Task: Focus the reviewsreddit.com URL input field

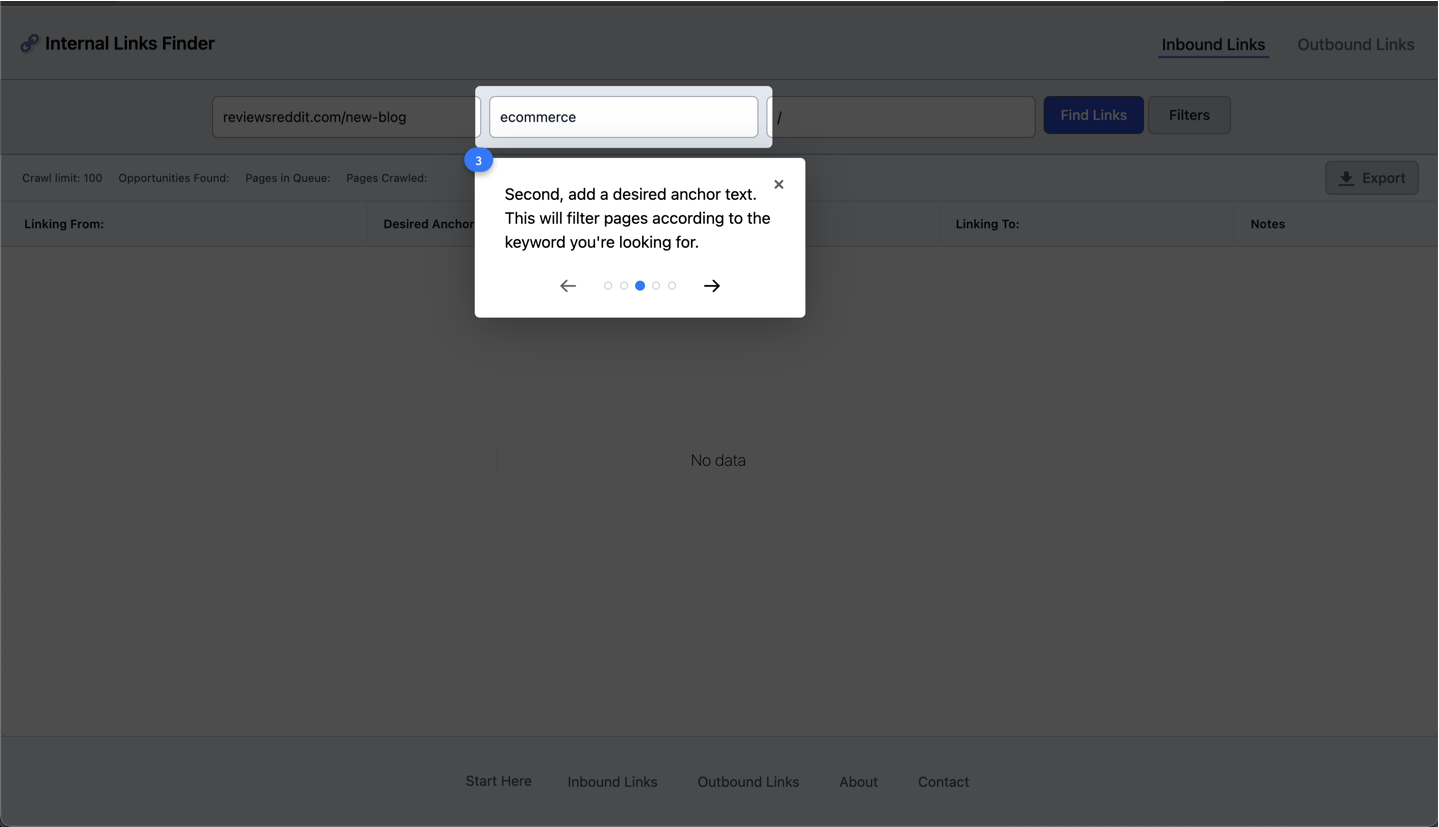Action: [346, 117]
